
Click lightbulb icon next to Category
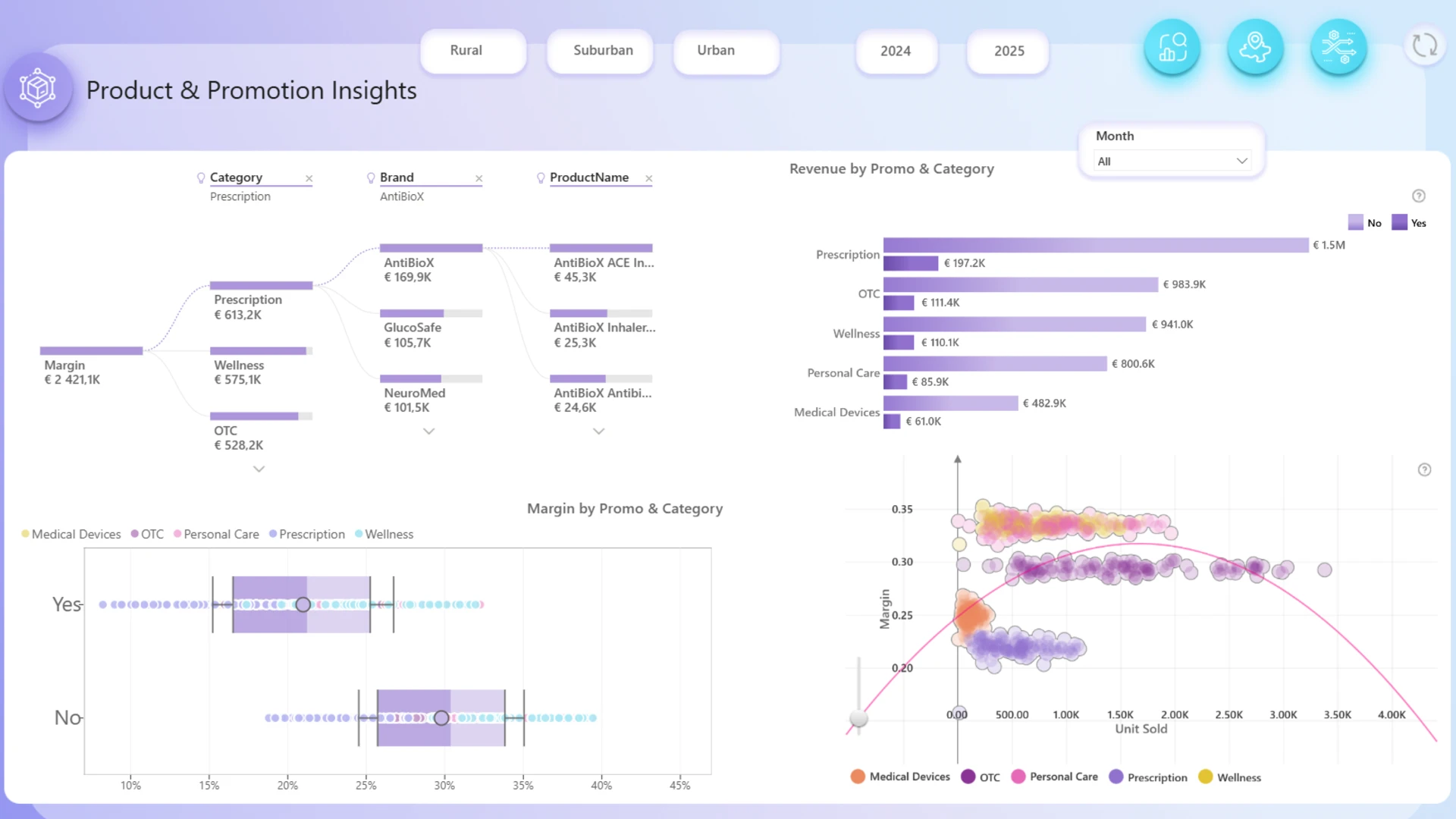click(201, 177)
